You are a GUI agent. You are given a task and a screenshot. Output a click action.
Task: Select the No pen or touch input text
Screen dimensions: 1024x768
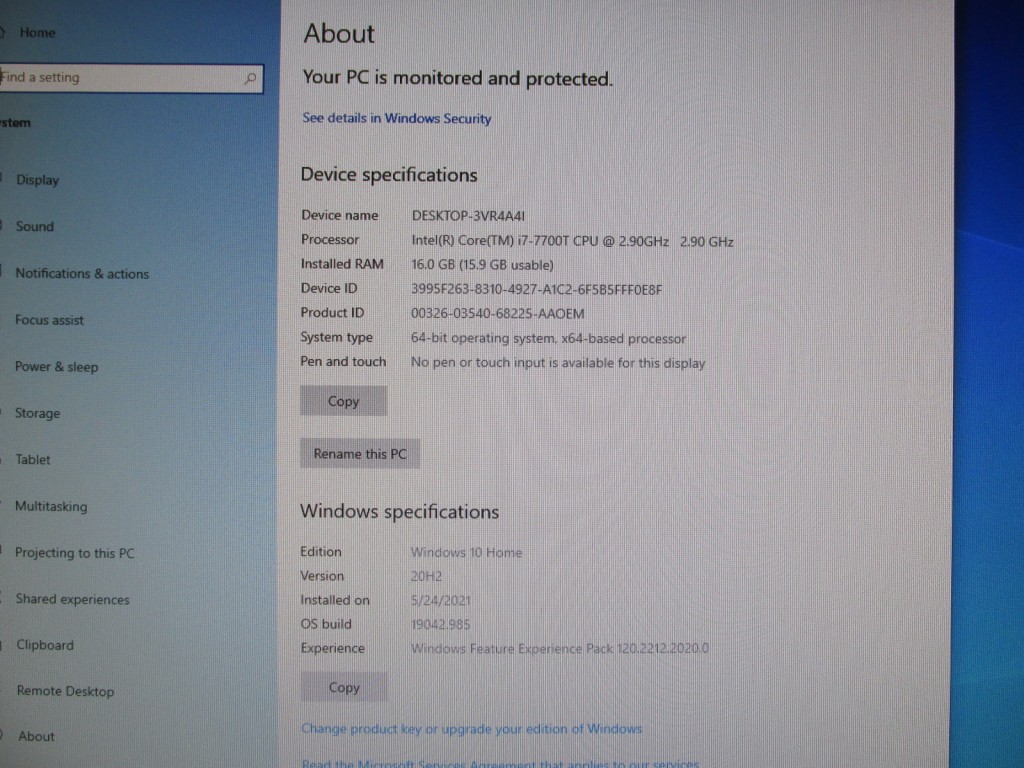[558, 363]
